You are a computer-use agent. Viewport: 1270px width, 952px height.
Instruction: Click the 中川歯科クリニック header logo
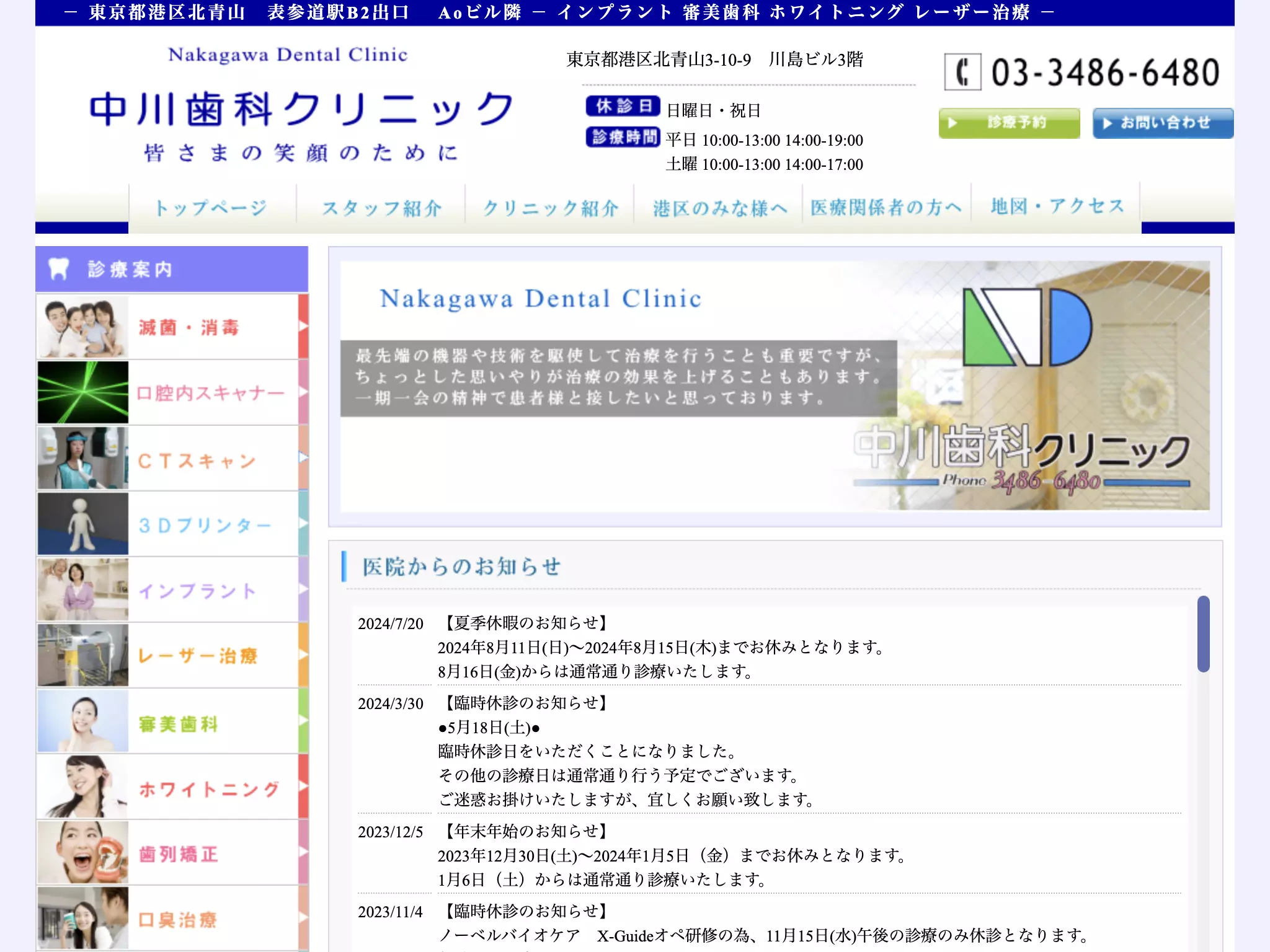coord(301,108)
